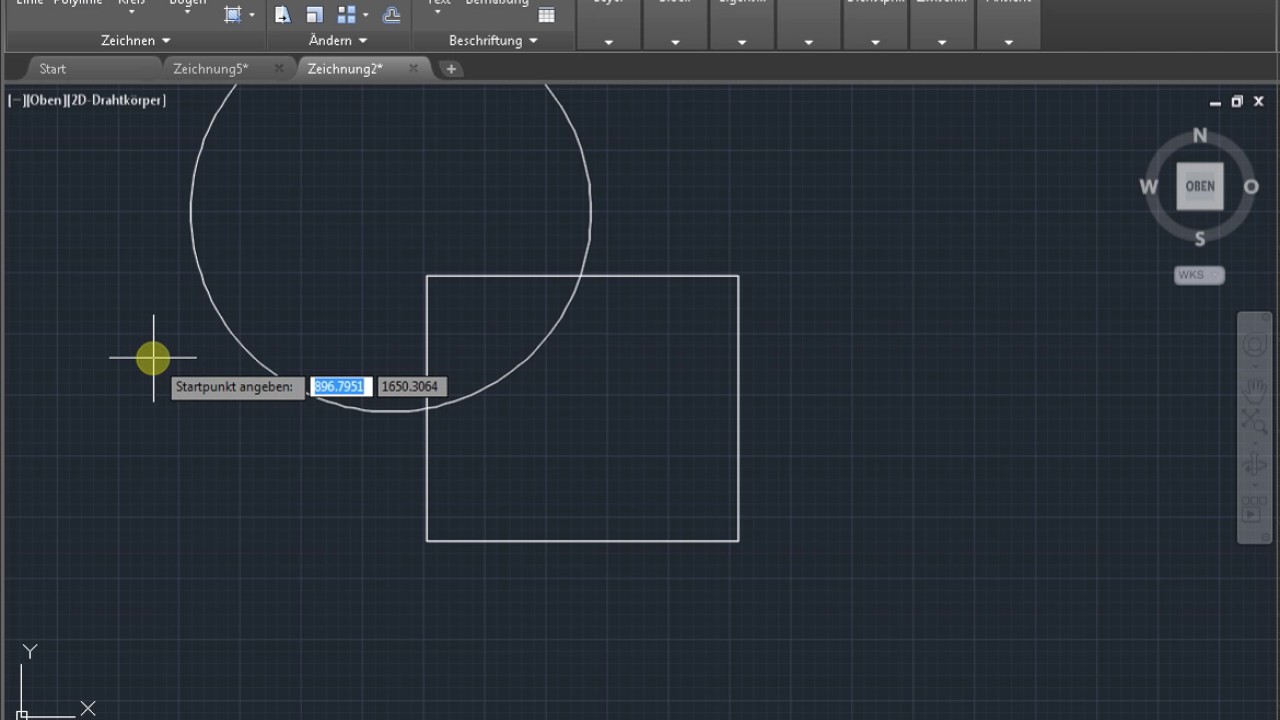Click the Y coordinate field 1650.3064

tap(412, 386)
